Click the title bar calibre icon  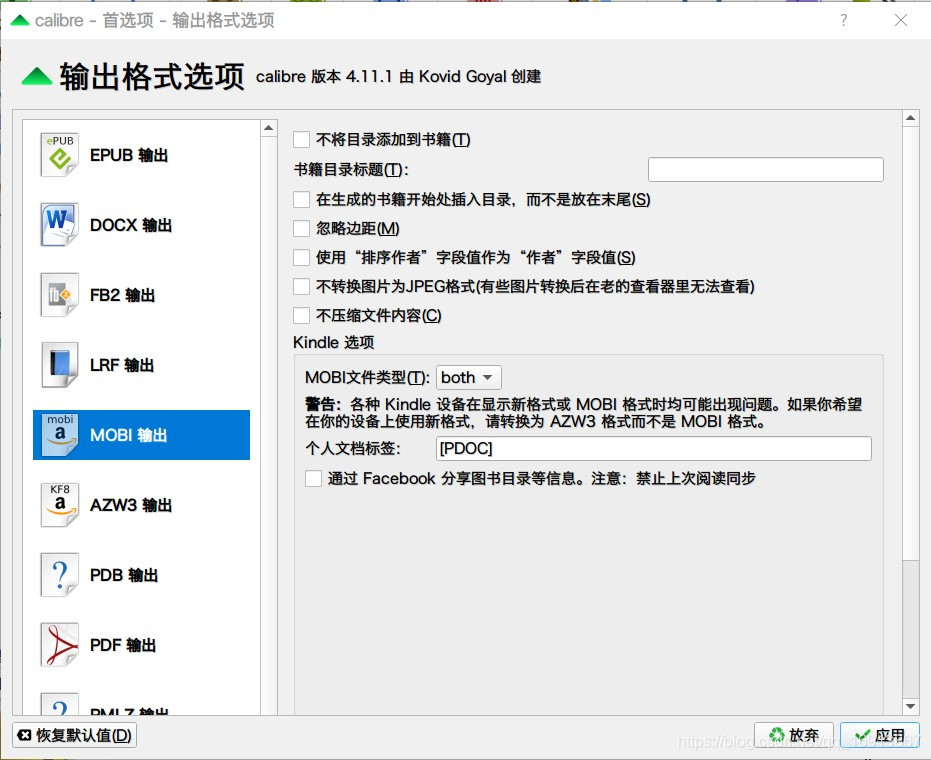point(20,20)
